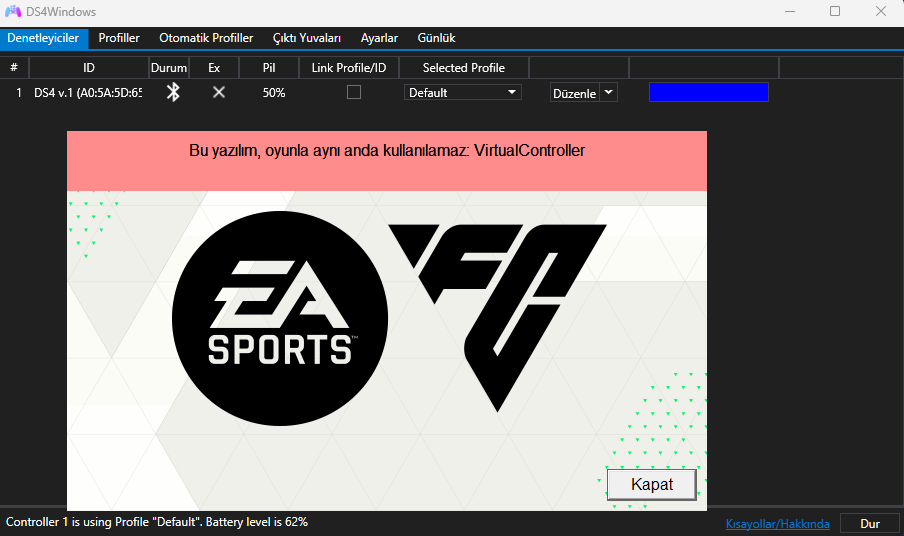Open the Ayarlar tab

[379, 38]
